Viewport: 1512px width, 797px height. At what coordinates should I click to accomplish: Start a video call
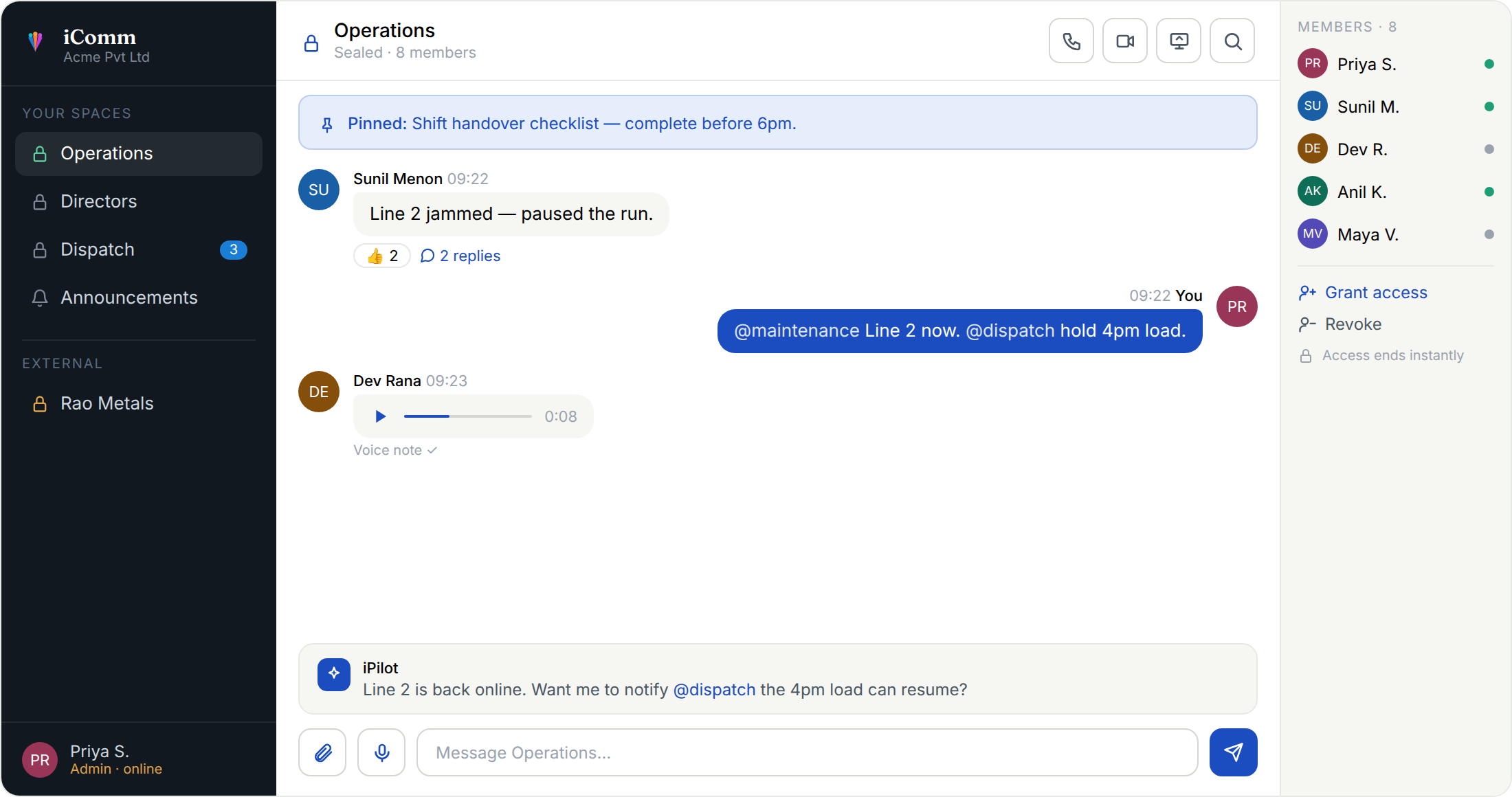point(1125,41)
